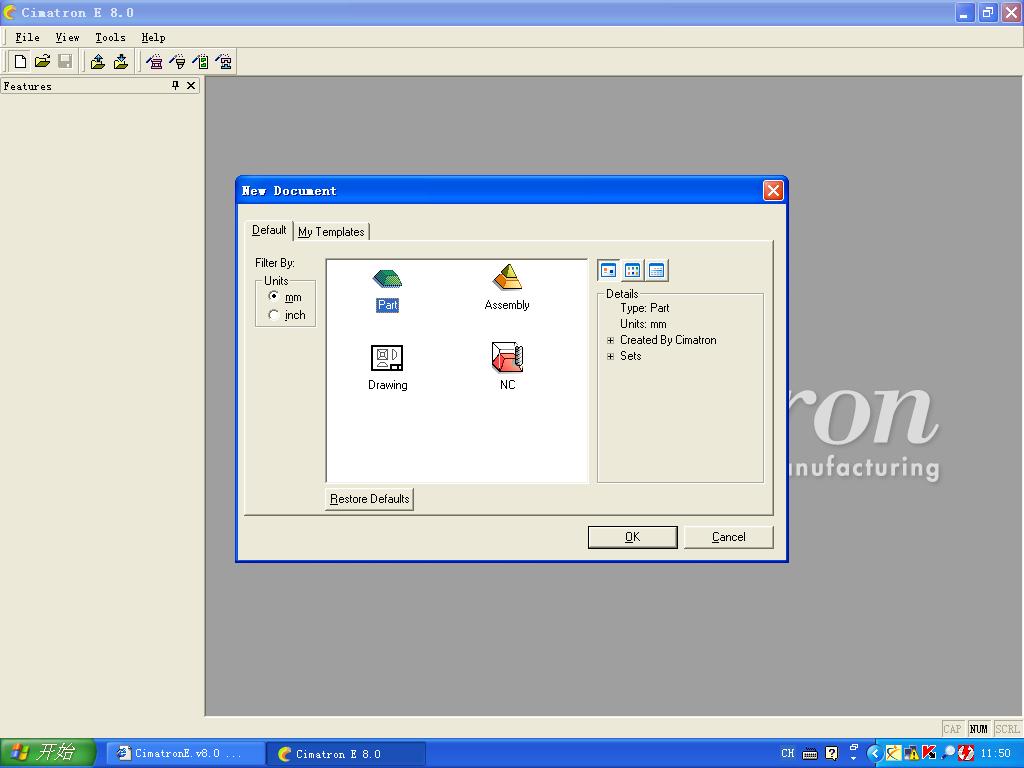
Task: Click the CAP status bar indicator
Action: pyautogui.click(x=952, y=729)
